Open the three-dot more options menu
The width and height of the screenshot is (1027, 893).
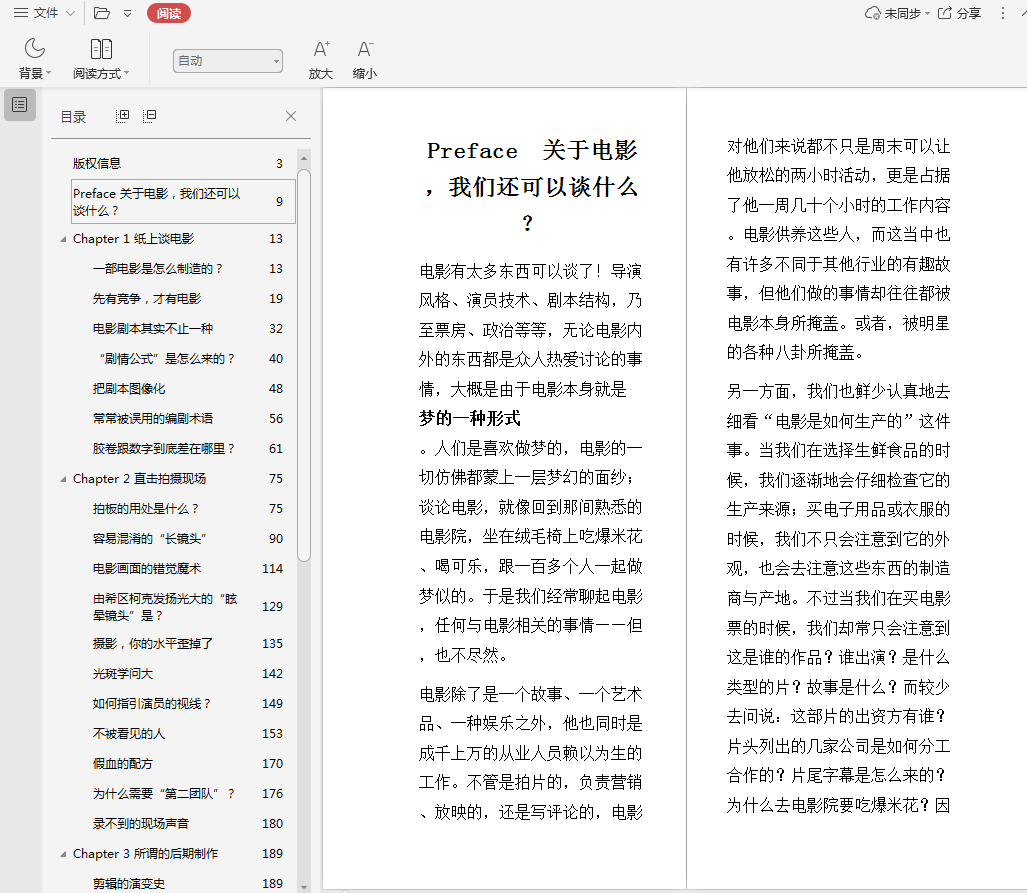[x=1003, y=13]
